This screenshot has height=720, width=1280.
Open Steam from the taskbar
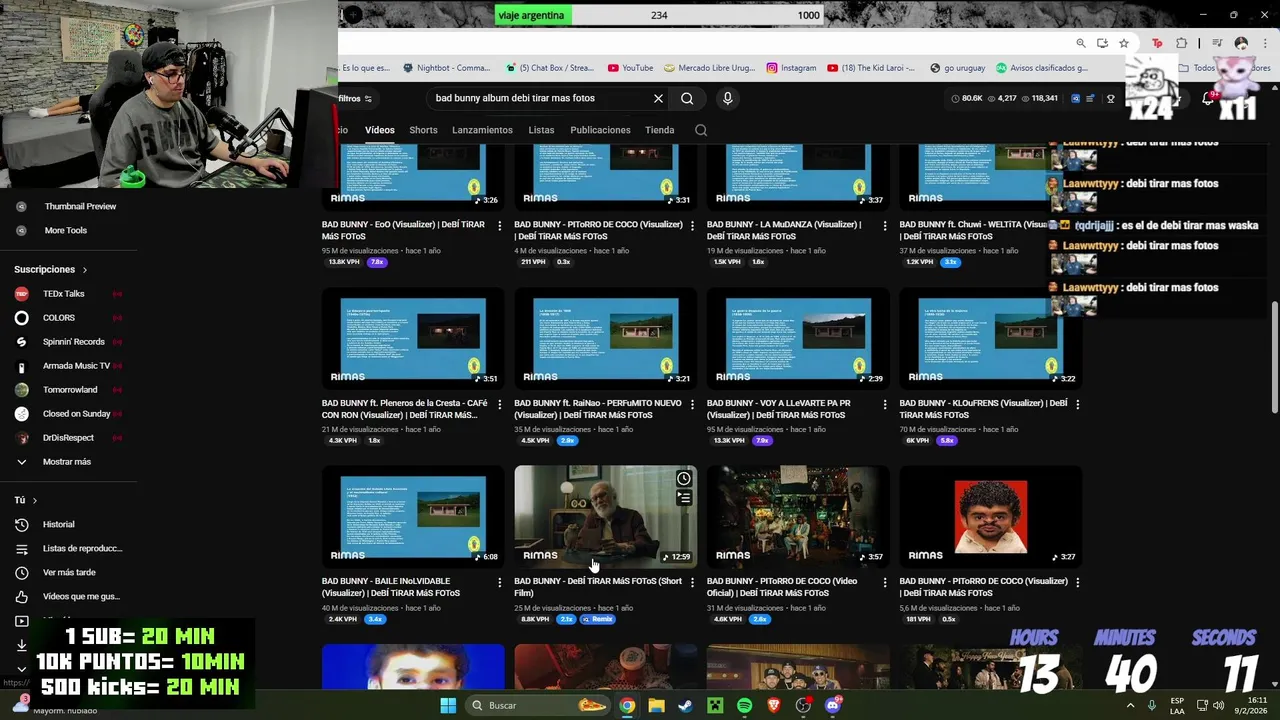click(685, 705)
